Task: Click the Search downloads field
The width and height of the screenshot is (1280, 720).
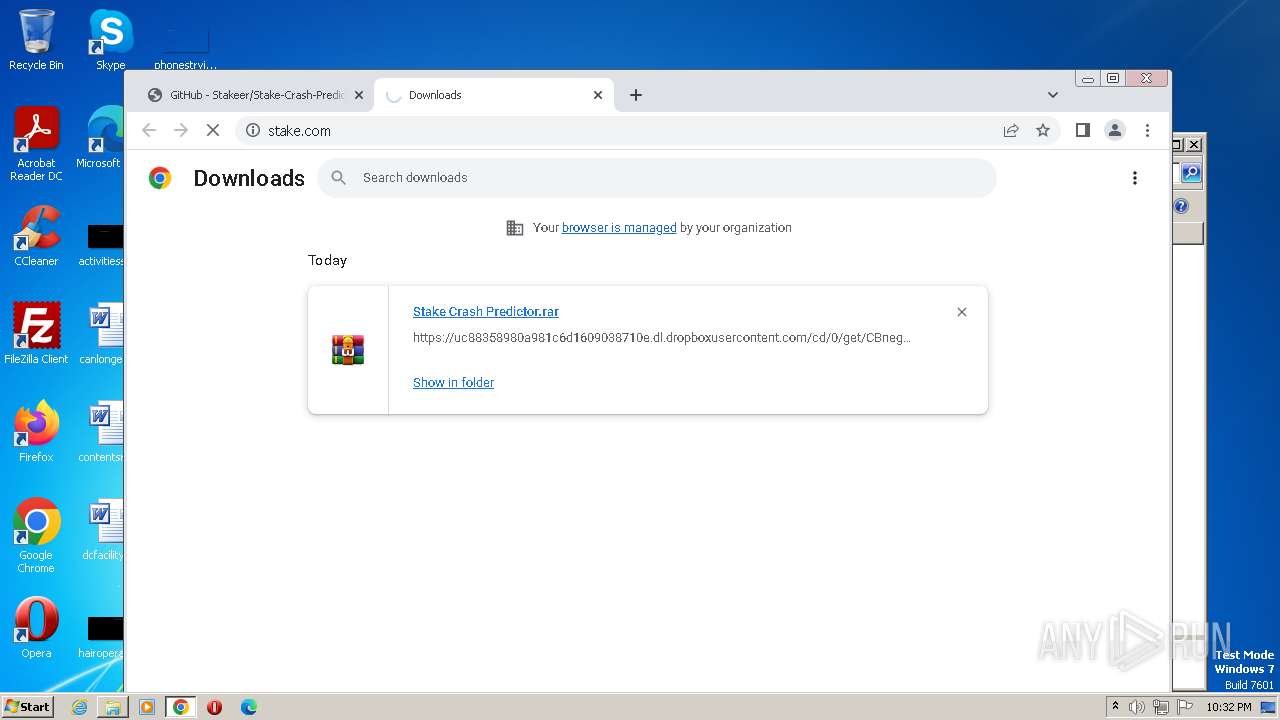Action: [x=657, y=178]
